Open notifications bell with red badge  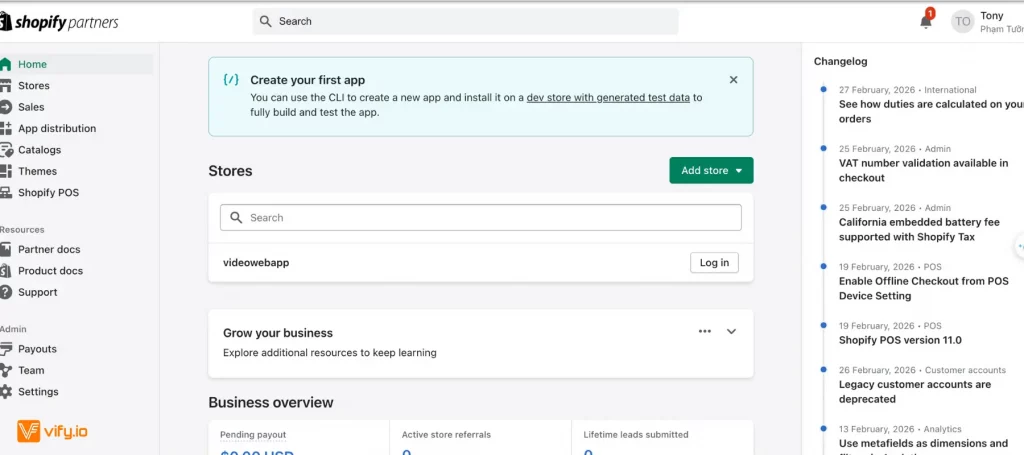pyautogui.click(x=926, y=20)
